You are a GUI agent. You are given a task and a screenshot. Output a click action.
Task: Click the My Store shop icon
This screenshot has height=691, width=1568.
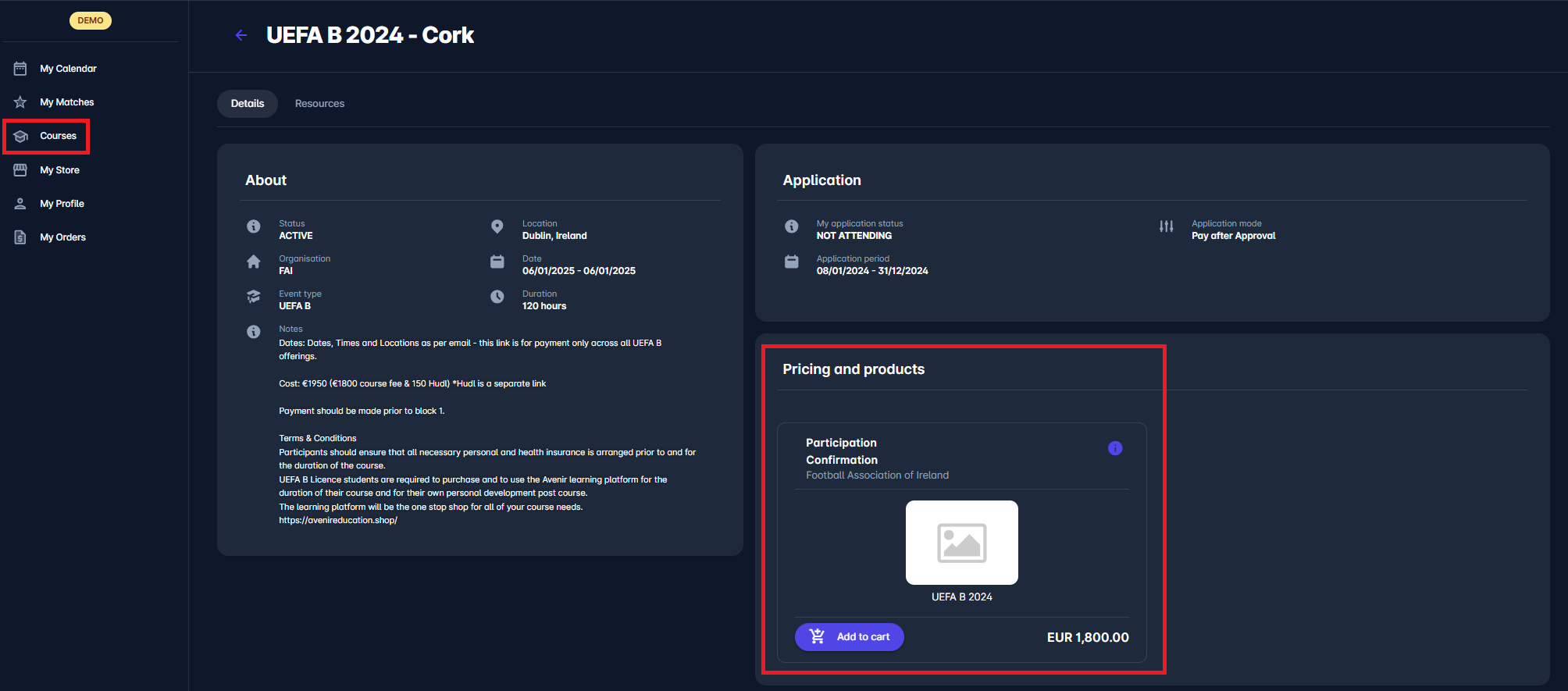pos(20,170)
